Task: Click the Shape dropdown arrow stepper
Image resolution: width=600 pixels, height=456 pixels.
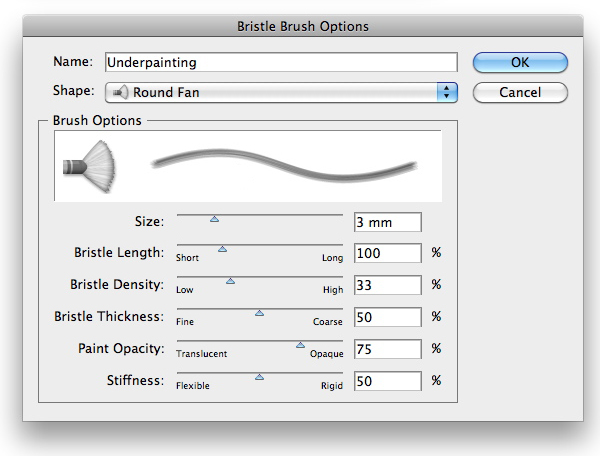Action: [x=447, y=93]
